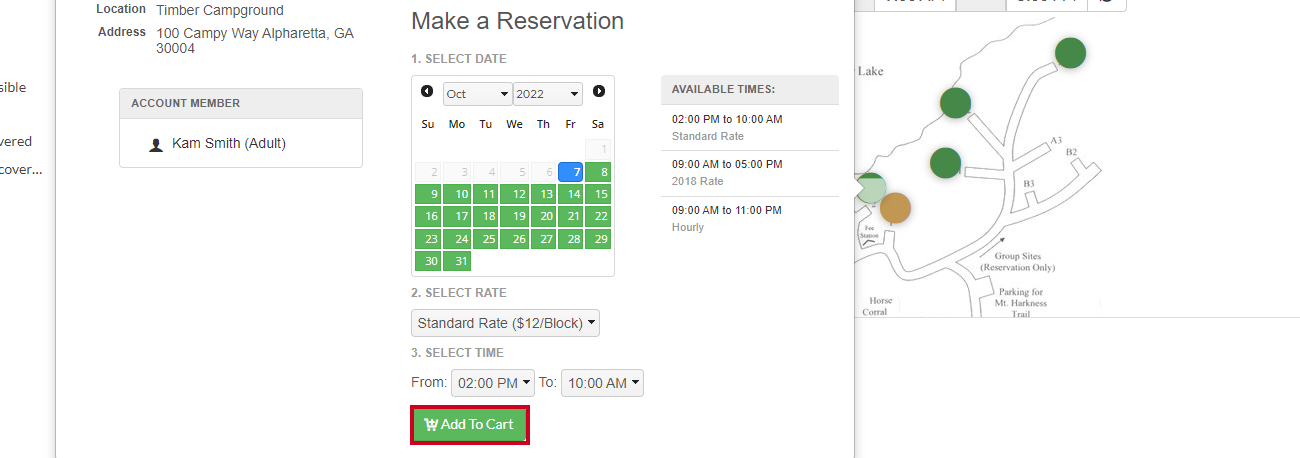Select the green marker above the orange one
Screen dimensions: 1300x458
[945, 162]
